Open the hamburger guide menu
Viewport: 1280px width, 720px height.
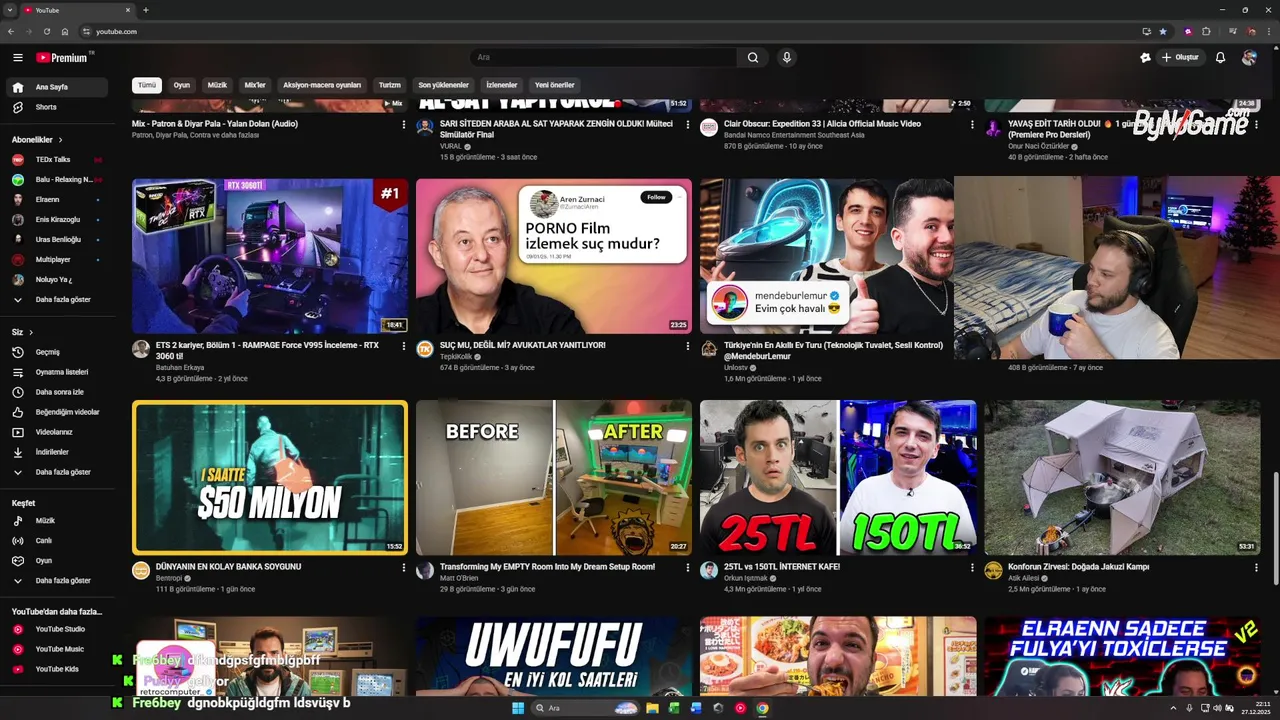(17, 58)
